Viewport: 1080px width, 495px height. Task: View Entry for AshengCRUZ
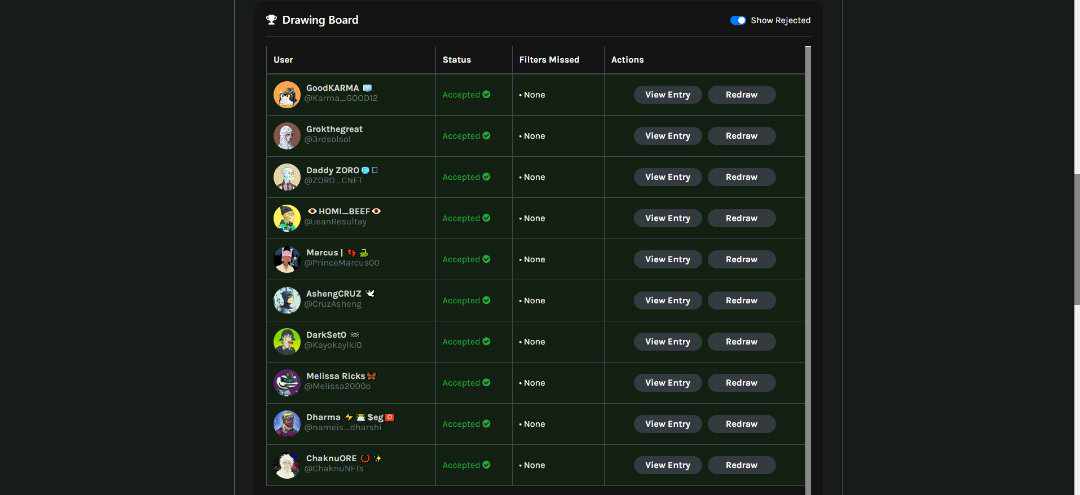667,301
